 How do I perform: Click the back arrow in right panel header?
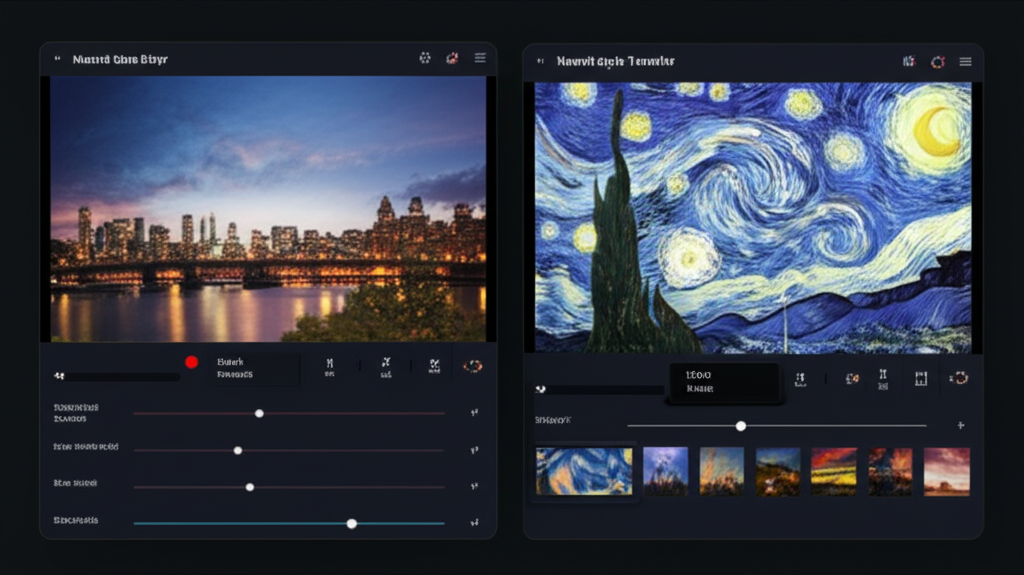(x=540, y=61)
